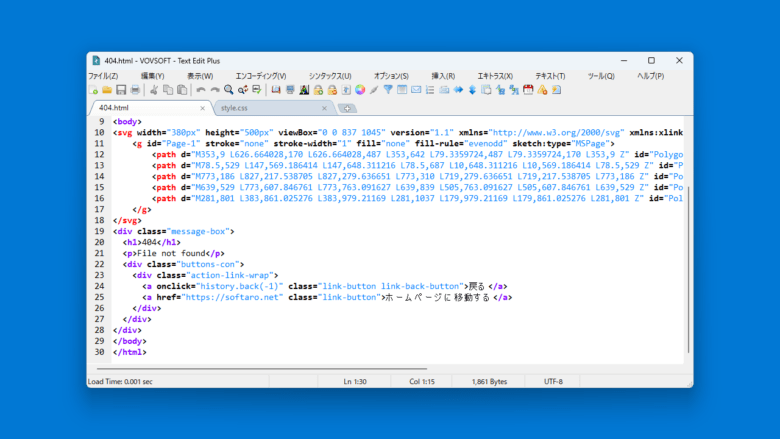The image size is (780, 439).
Task: Cut selection with the scissors icon
Action: point(154,90)
